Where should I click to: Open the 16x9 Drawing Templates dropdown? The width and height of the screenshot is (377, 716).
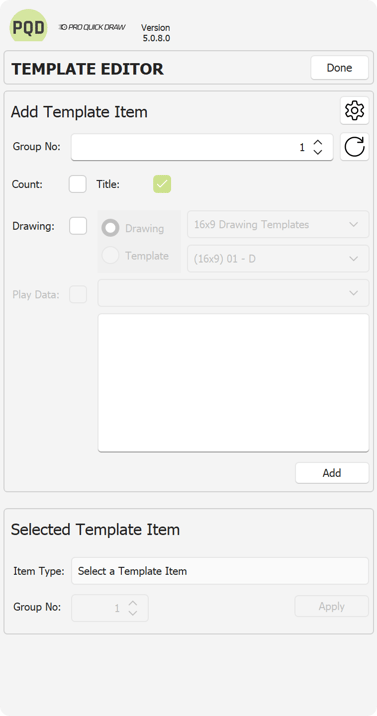tap(278, 224)
